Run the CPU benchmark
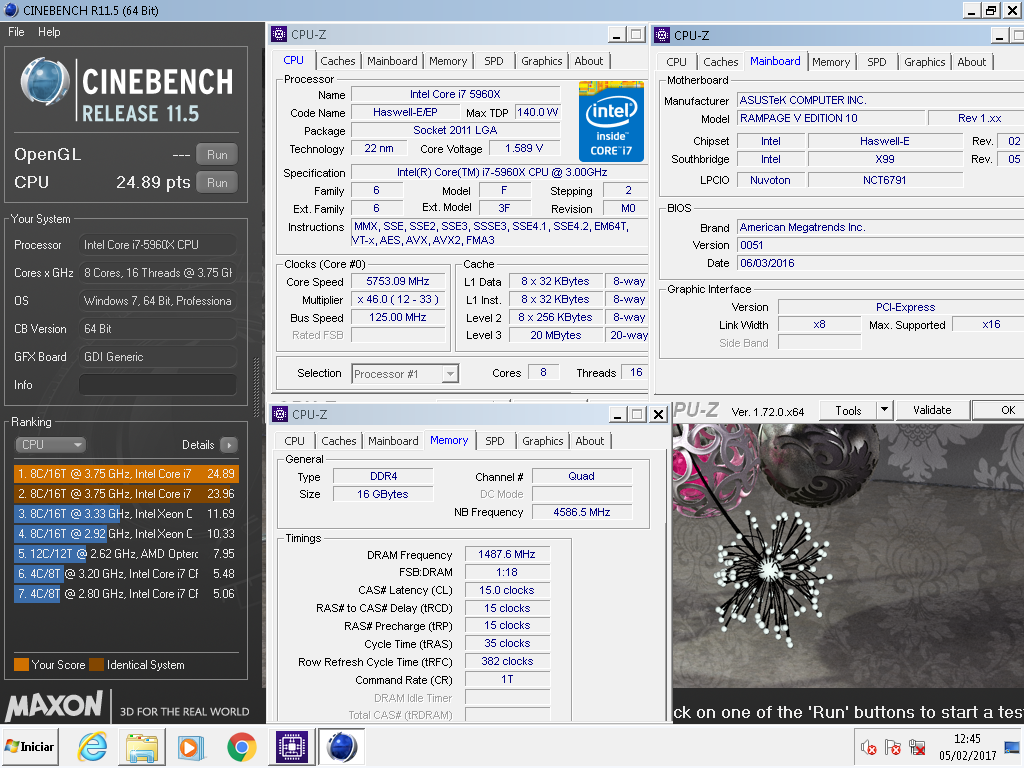Screen dimensions: 1024x768 [x=217, y=183]
